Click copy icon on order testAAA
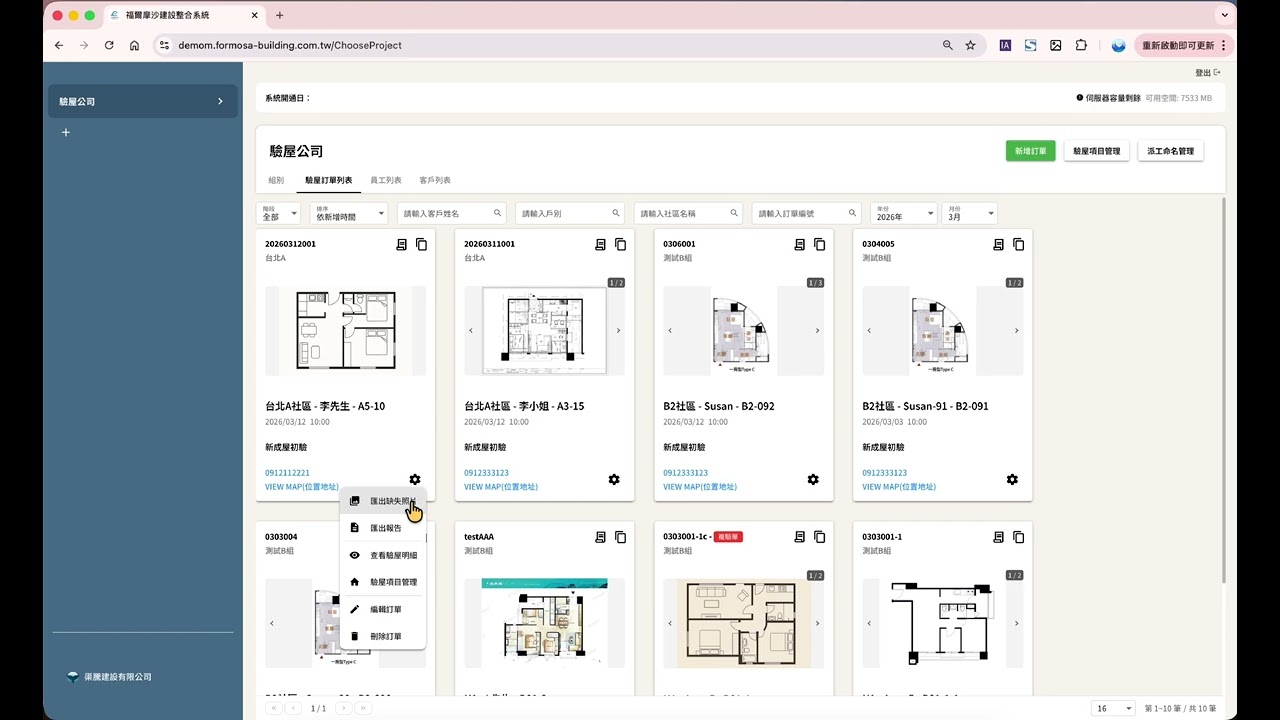This screenshot has width=1280, height=720. click(x=620, y=537)
